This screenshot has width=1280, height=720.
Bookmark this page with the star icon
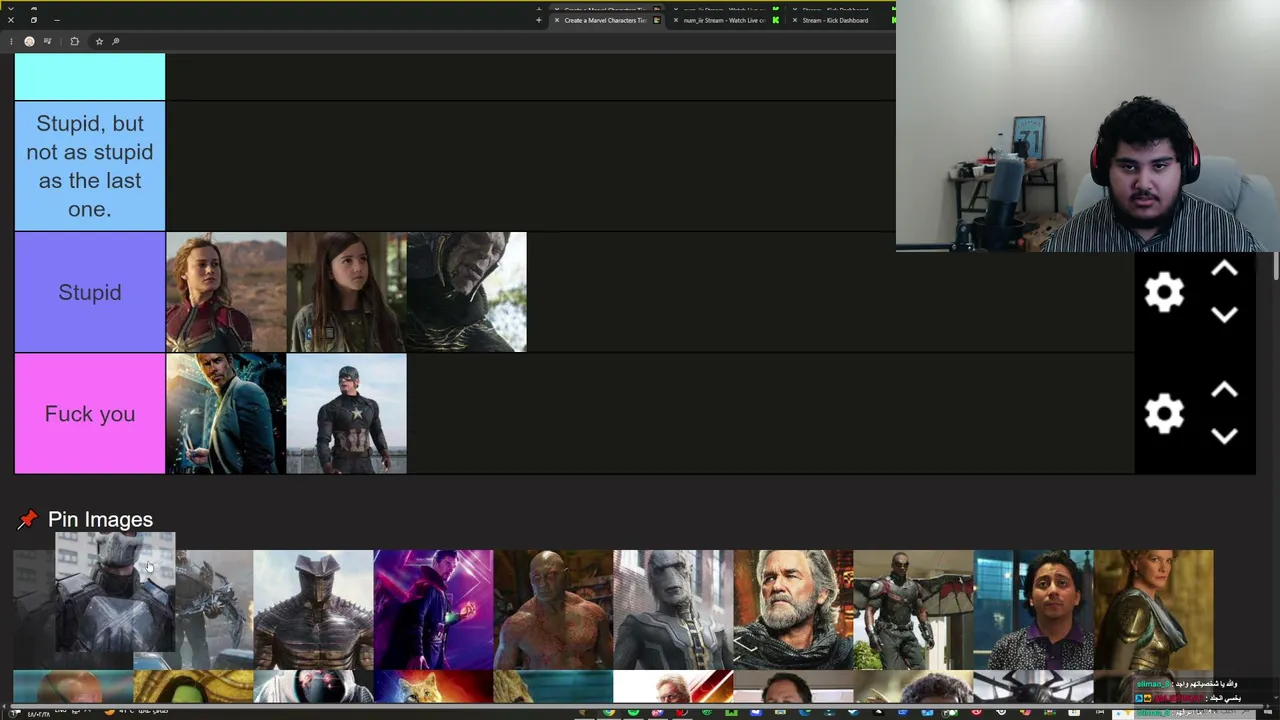[x=99, y=41]
